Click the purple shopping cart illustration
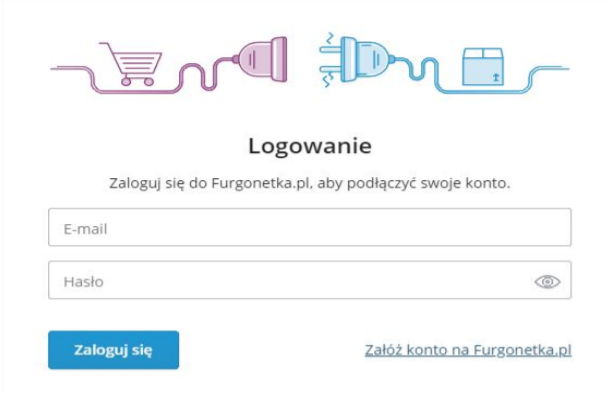This screenshot has width=614, height=397. point(130,64)
